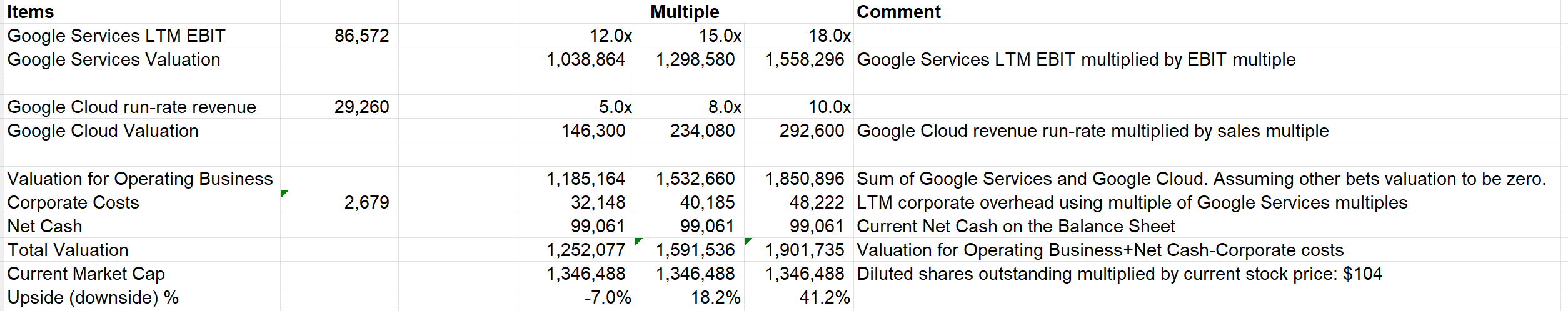1568x311 pixels.
Task: Select the 1,298,580 valuation cell
Action: [690, 59]
